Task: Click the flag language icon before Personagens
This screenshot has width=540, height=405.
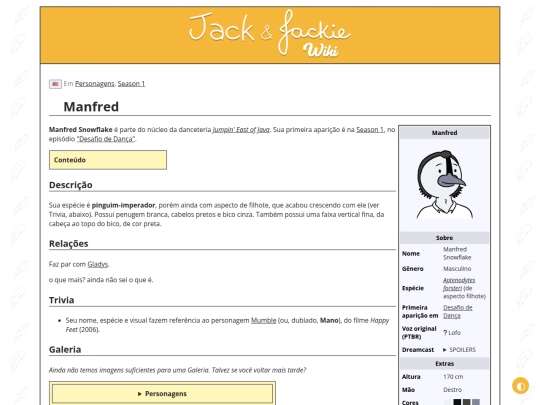Action: click(55, 84)
